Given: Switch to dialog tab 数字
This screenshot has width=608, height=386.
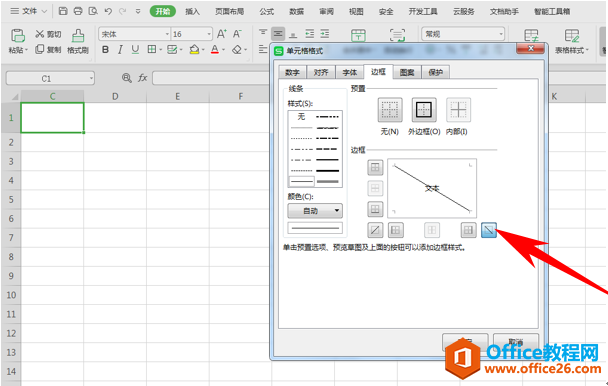Looking at the screenshot, I should tap(292, 72).
